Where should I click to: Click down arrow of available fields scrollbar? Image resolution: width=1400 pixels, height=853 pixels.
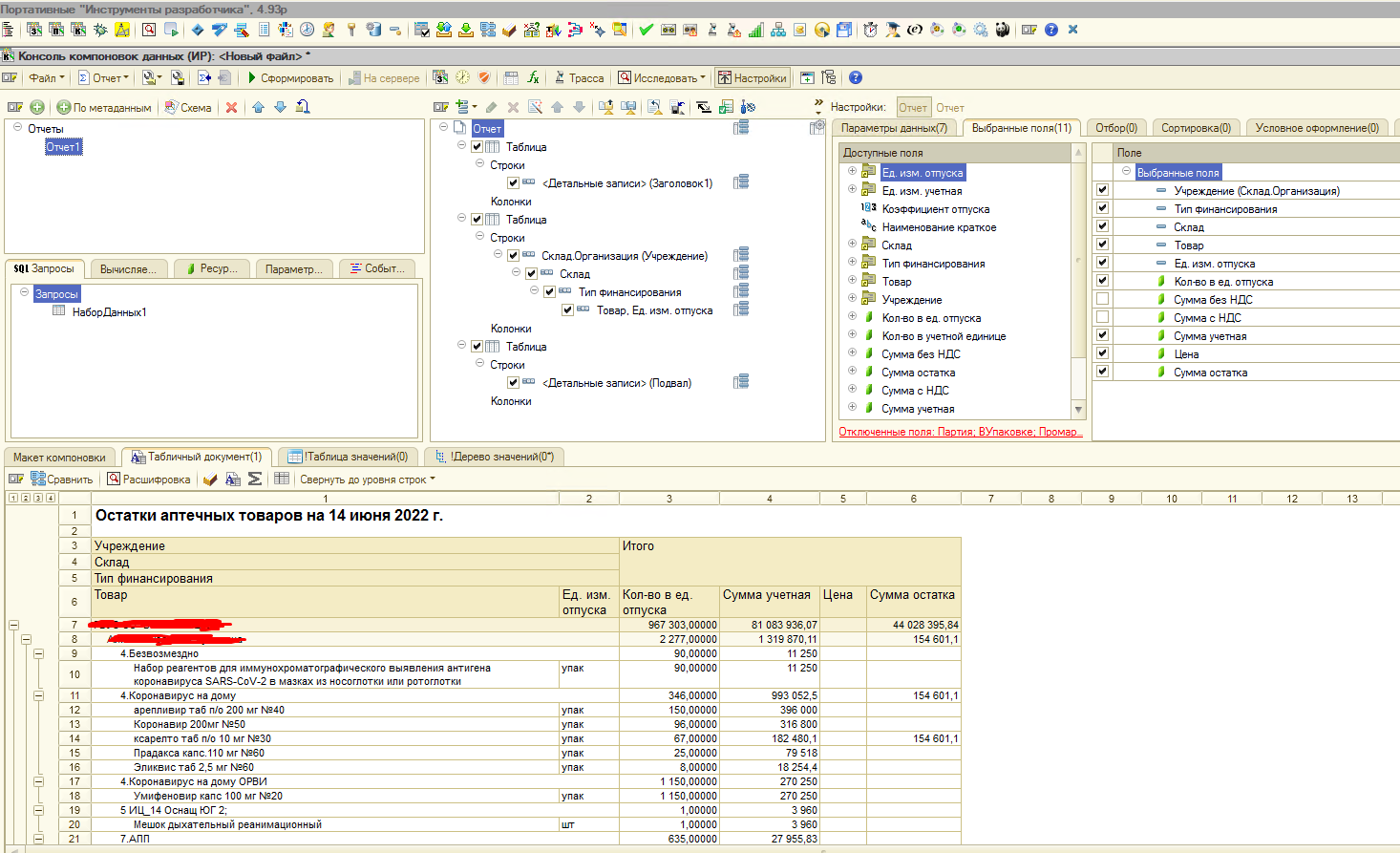tap(1079, 410)
